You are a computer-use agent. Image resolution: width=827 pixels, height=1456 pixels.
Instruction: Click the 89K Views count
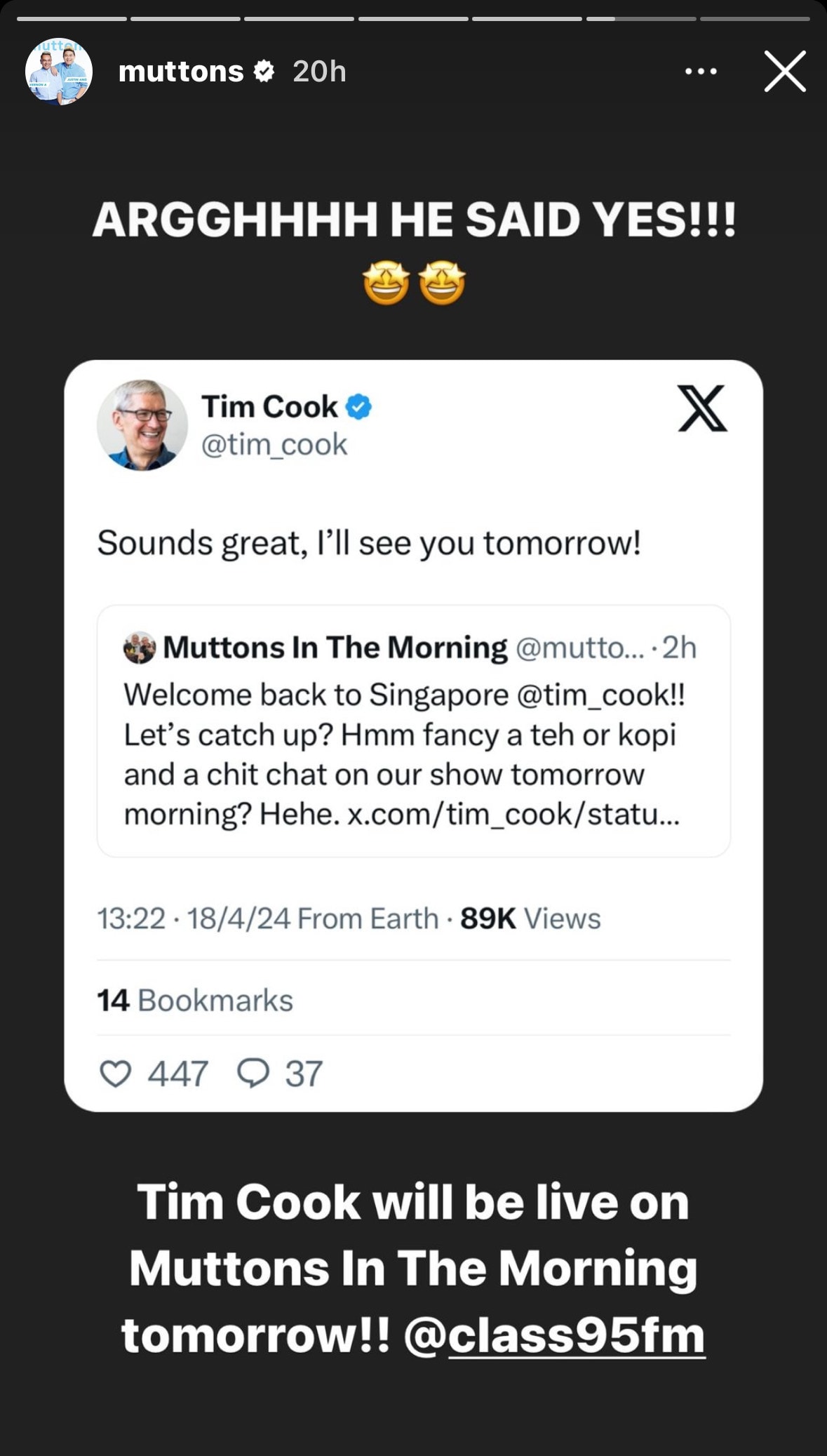coord(530,919)
